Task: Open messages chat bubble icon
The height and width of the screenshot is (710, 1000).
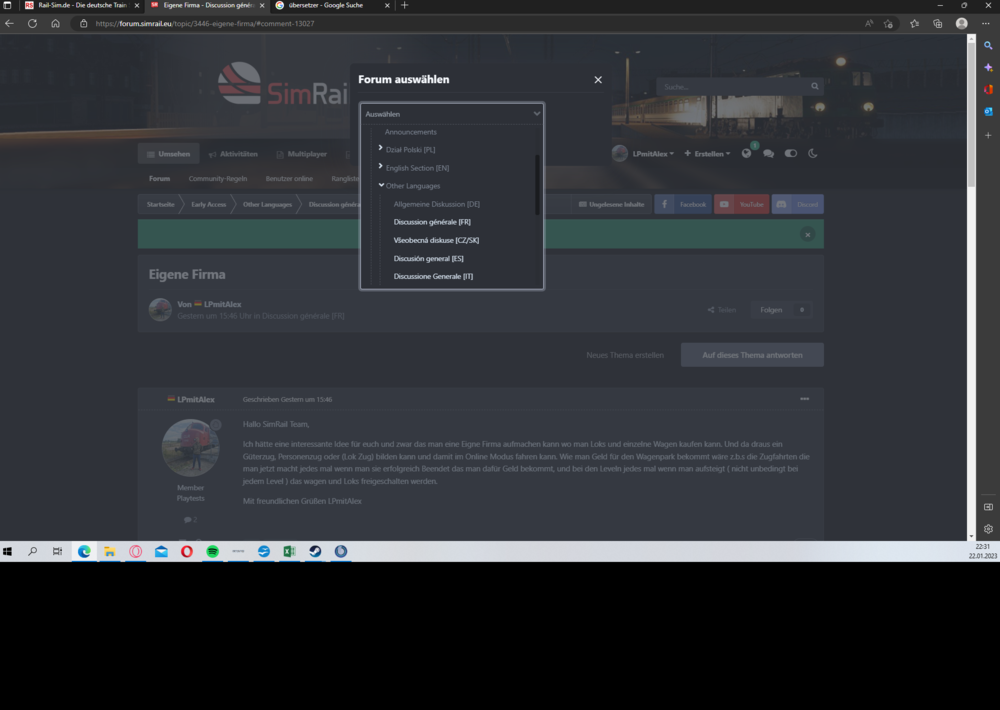Action: [x=768, y=154]
